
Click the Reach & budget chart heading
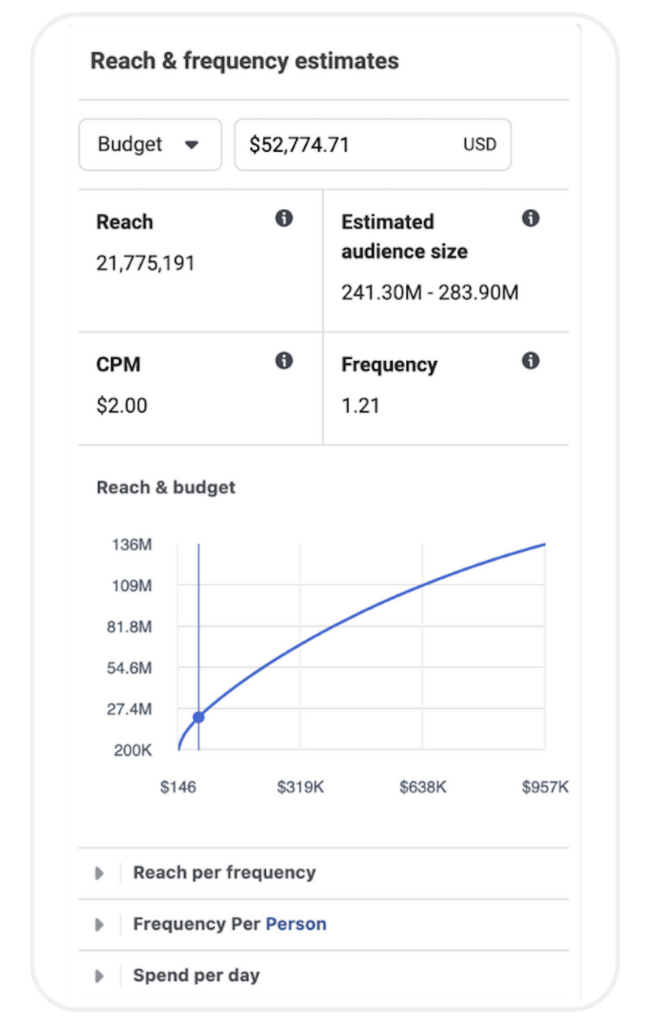166,487
